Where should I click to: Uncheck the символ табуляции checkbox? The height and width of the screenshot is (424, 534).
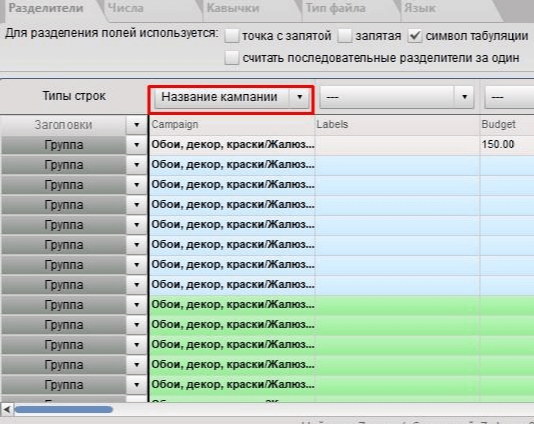[415, 36]
